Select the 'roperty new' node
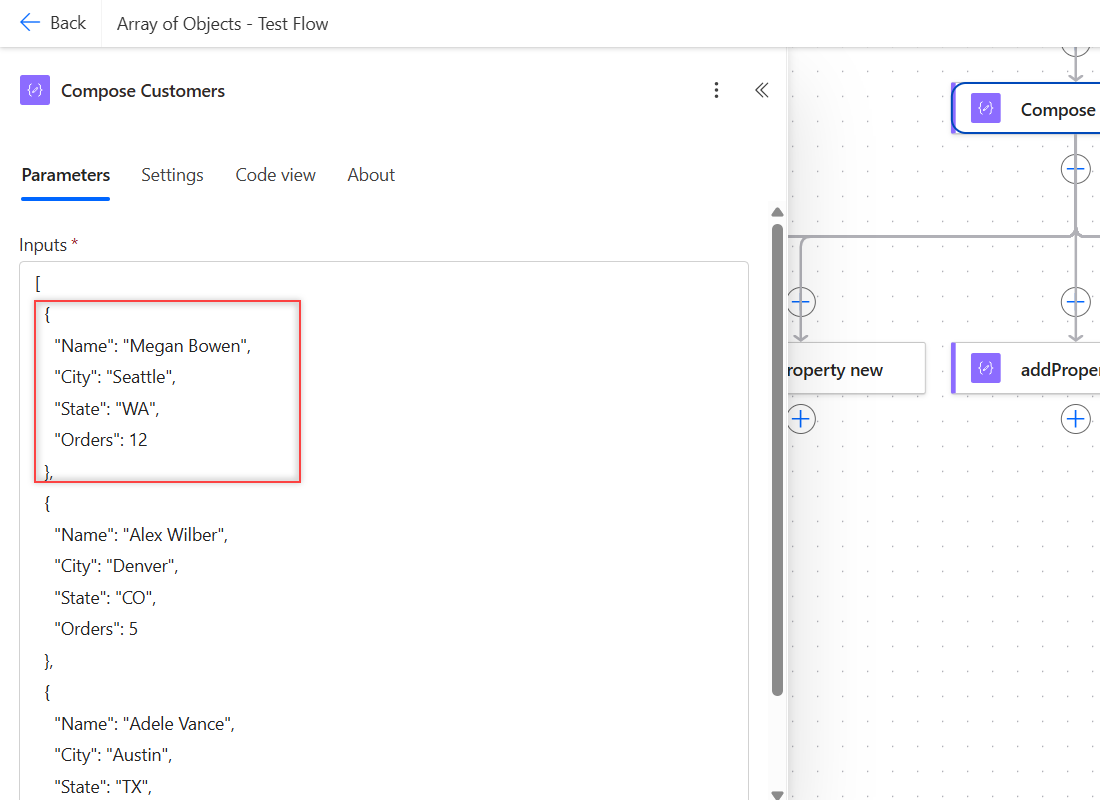The image size is (1100, 800). pos(857,368)
